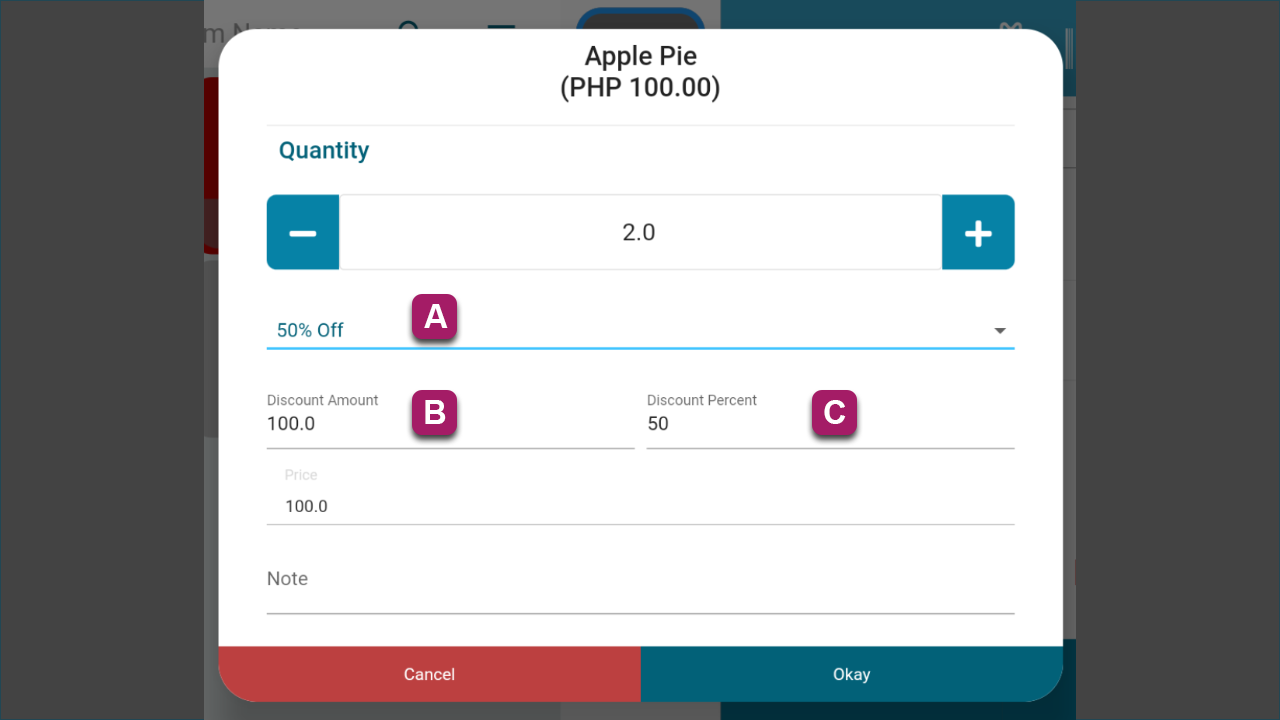1280x720 pixels.
Task: Click the search magnifier icon behind dialog
Action: point(408,27)
